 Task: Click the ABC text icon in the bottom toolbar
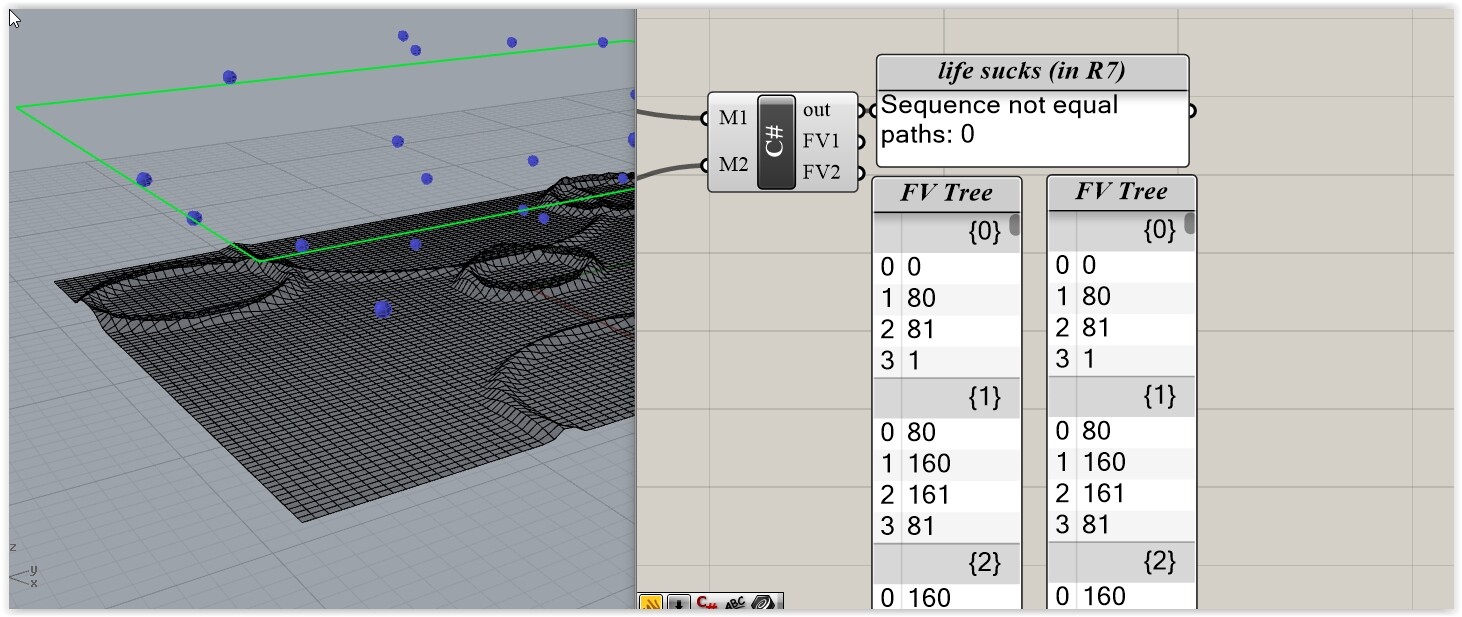[735, 603]
